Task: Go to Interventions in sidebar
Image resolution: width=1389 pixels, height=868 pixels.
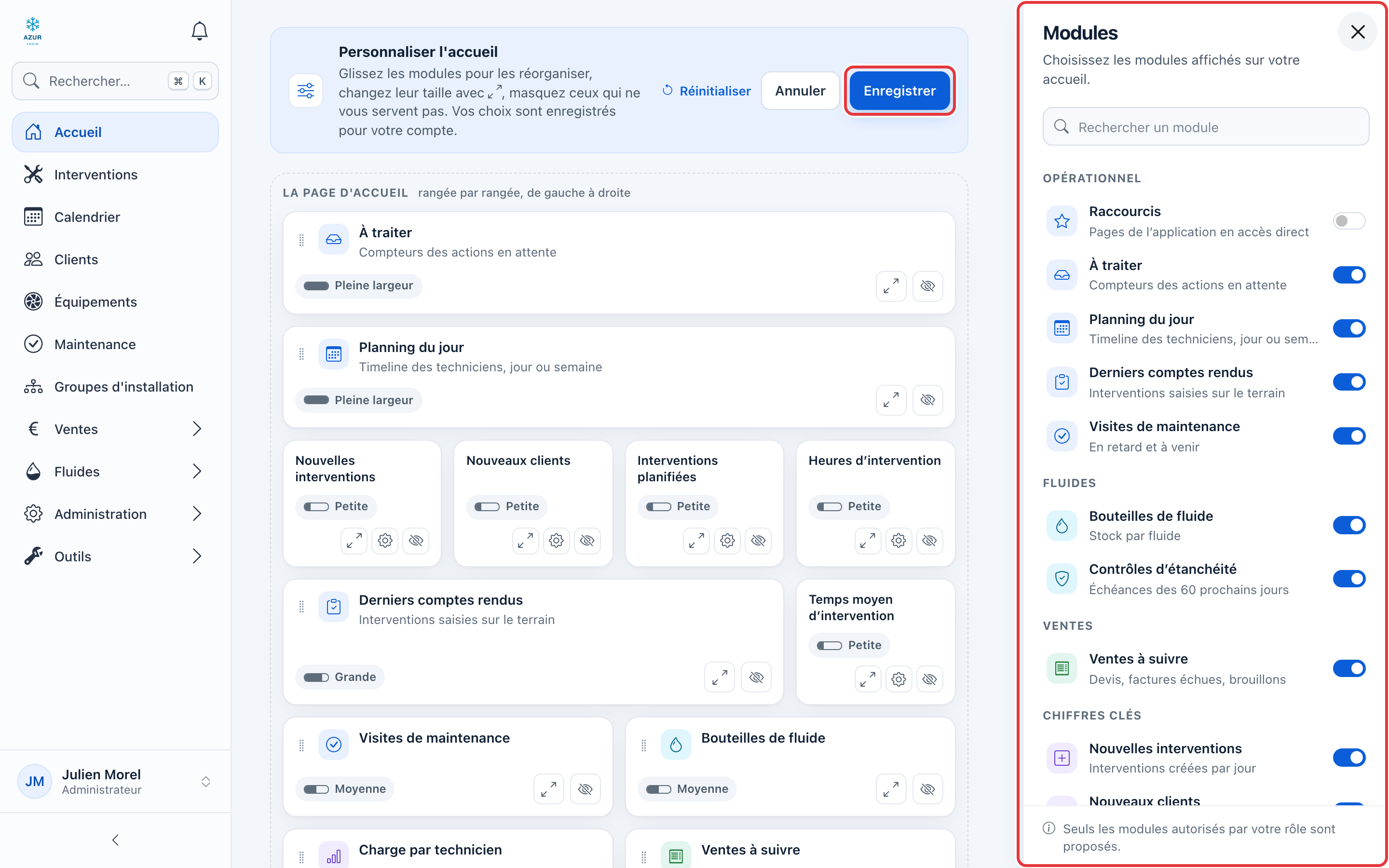Action: click(115, 175)
